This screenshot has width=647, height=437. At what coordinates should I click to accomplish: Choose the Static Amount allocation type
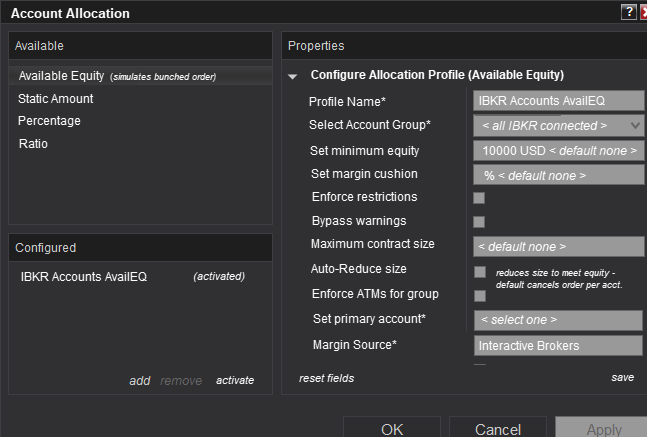pyautogui.click(x=56, y=99)
